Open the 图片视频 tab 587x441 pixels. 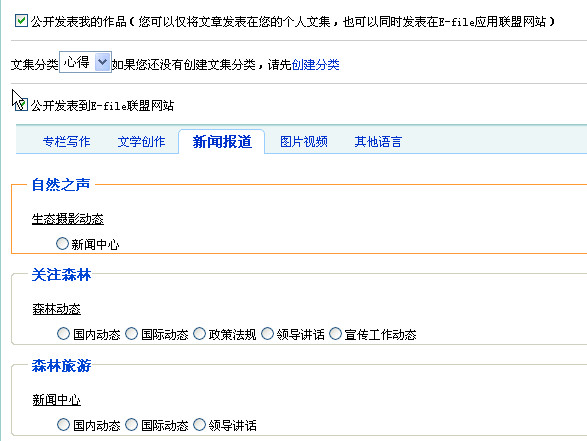[304, 142]
